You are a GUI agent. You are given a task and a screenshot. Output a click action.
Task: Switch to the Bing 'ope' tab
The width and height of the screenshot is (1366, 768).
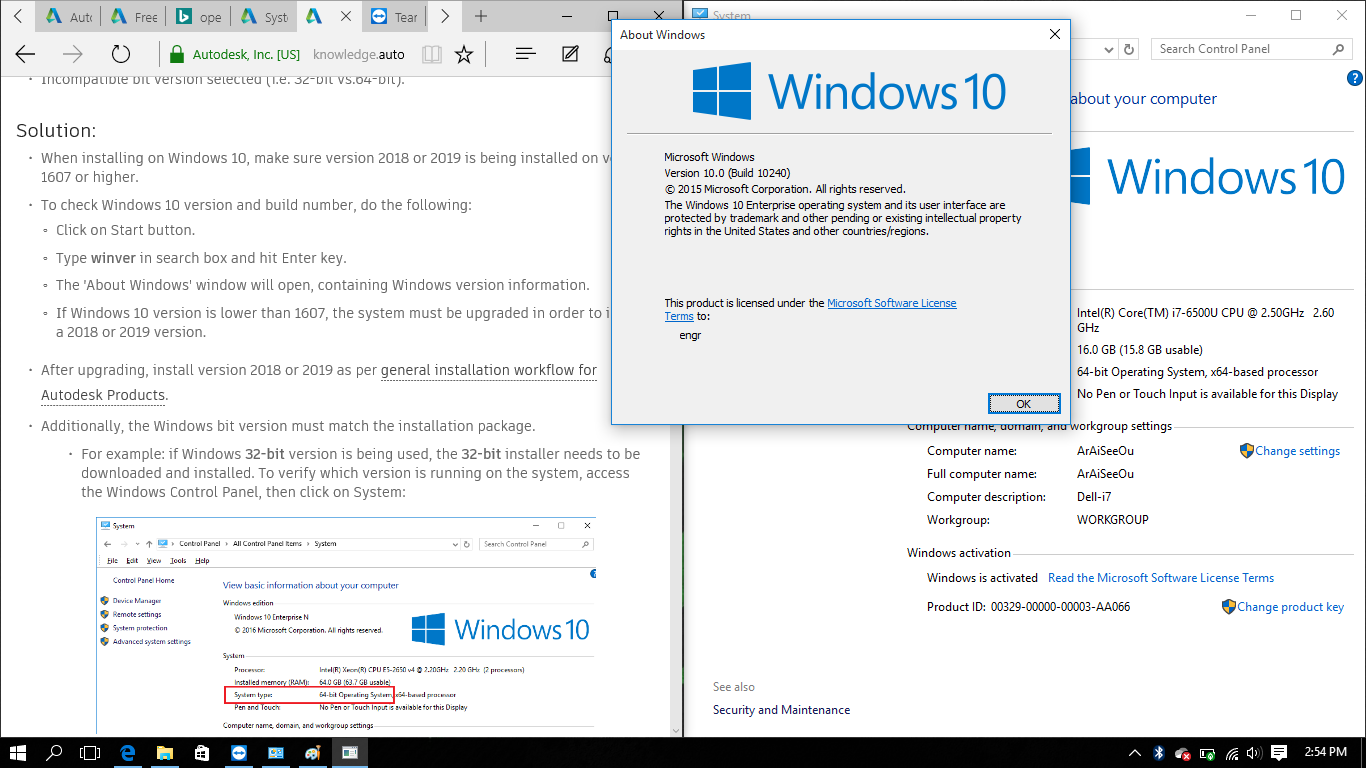coord(198,17)
